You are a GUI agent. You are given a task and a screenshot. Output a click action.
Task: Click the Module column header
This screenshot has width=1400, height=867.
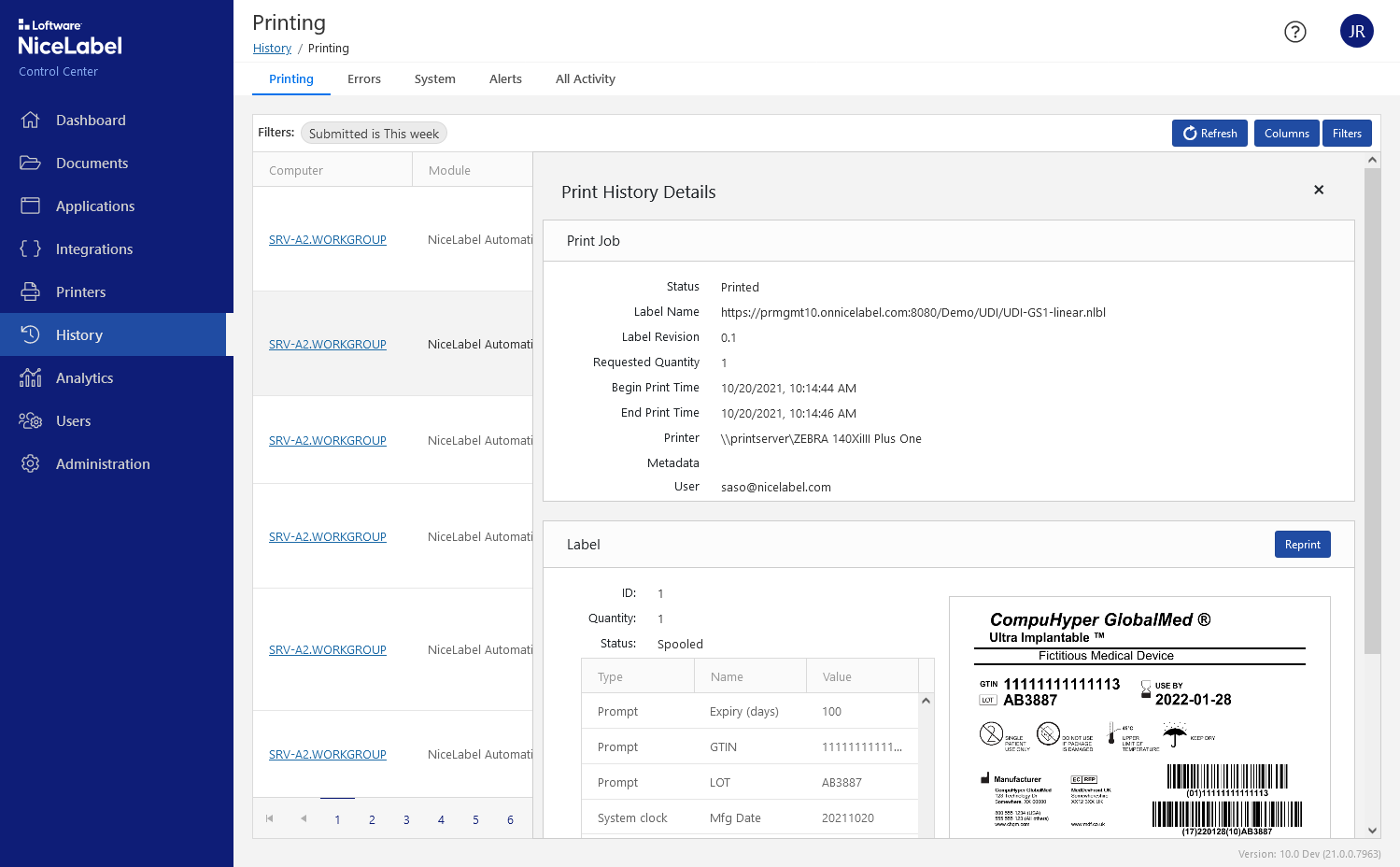[473, 170]
